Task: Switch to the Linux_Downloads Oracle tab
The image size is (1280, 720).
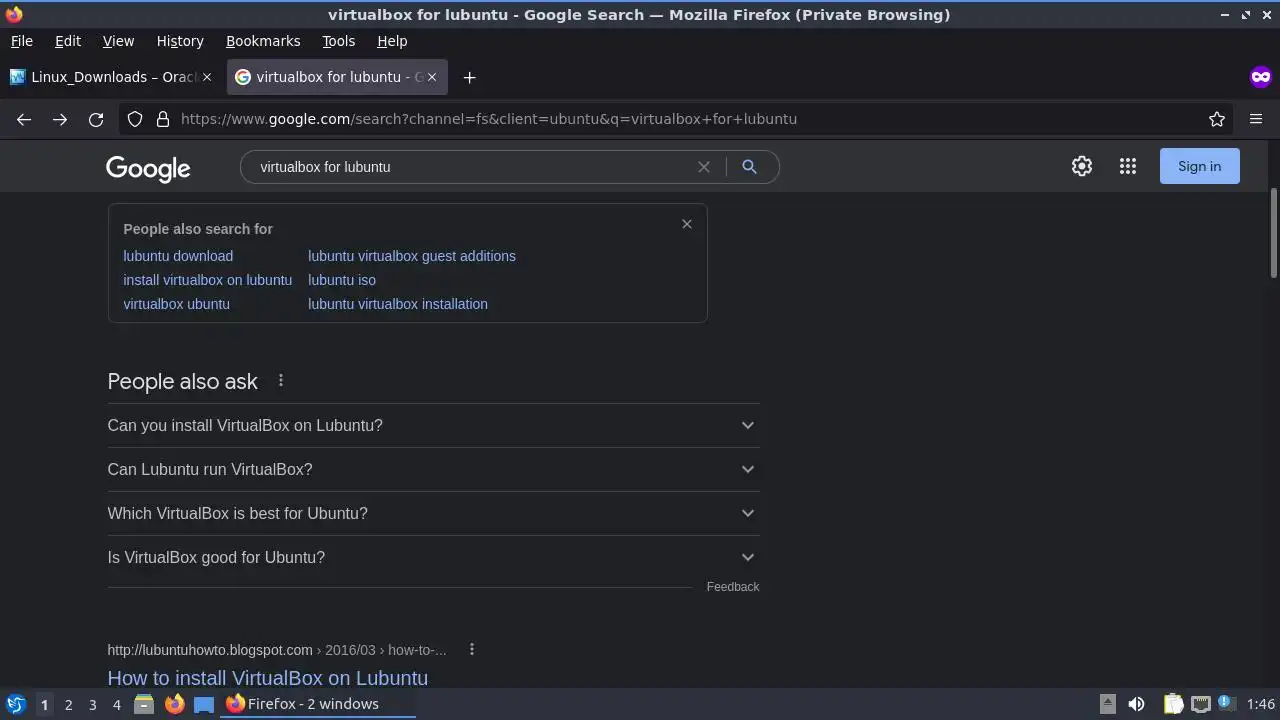Action: (110, 77)
